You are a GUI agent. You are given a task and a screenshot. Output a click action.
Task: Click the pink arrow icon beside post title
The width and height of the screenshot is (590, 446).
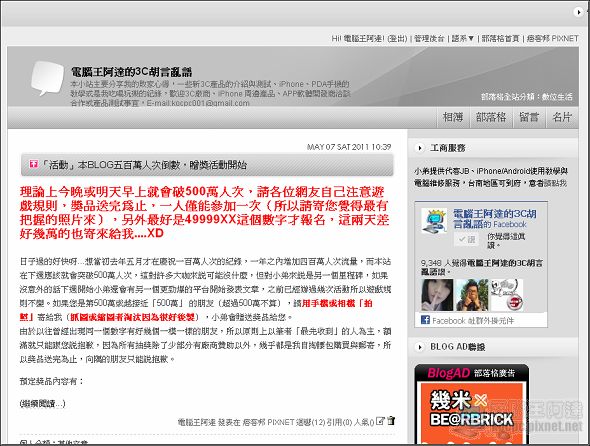[x=34, y=164]
